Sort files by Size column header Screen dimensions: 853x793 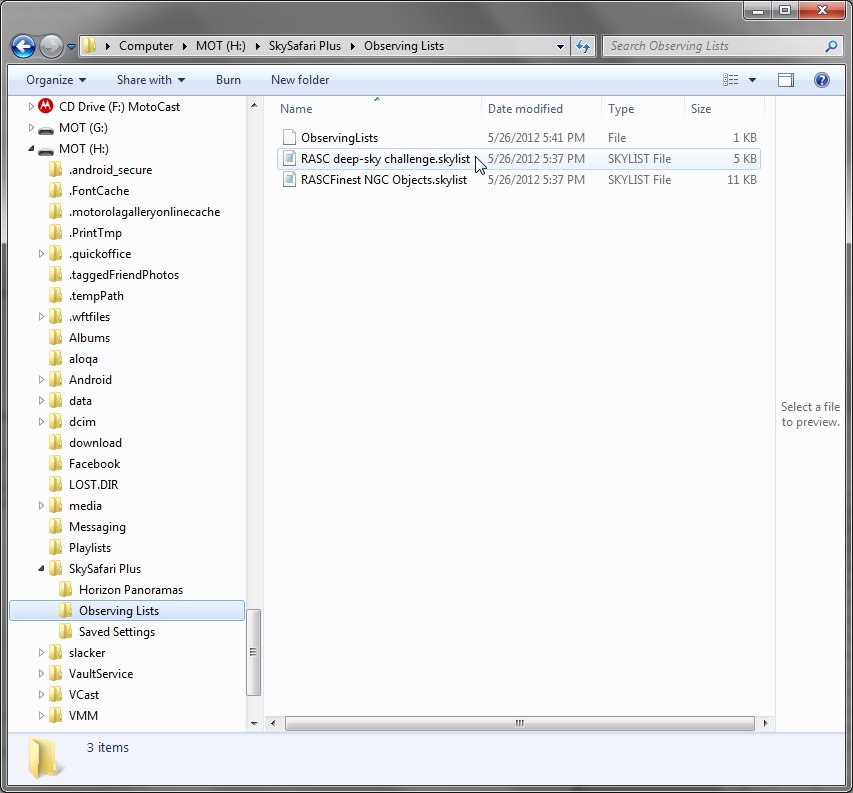point(701,109)
